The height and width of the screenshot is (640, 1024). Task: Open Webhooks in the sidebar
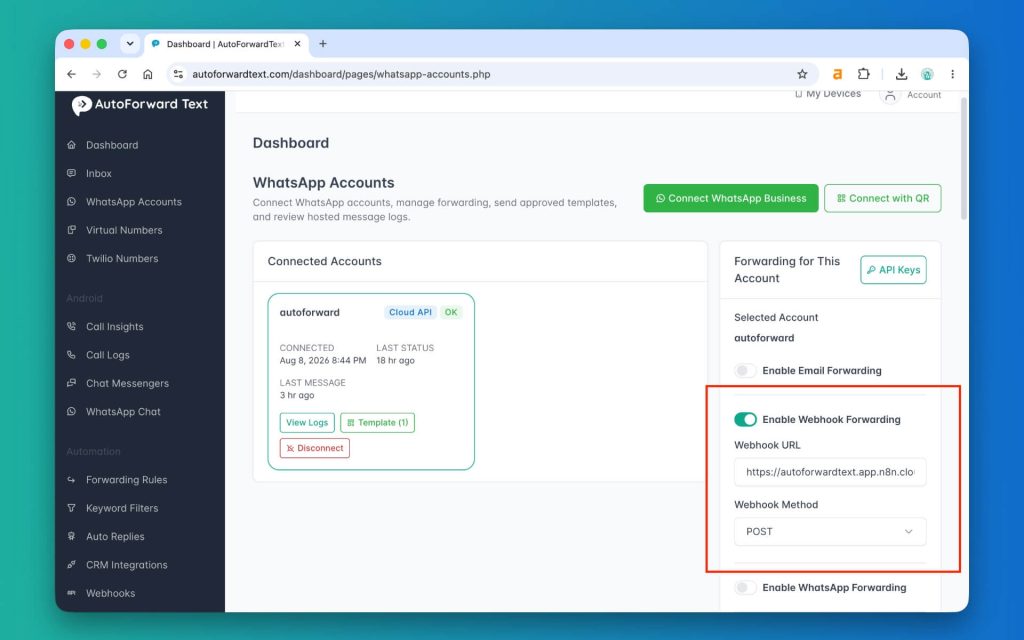coord(110,593)
